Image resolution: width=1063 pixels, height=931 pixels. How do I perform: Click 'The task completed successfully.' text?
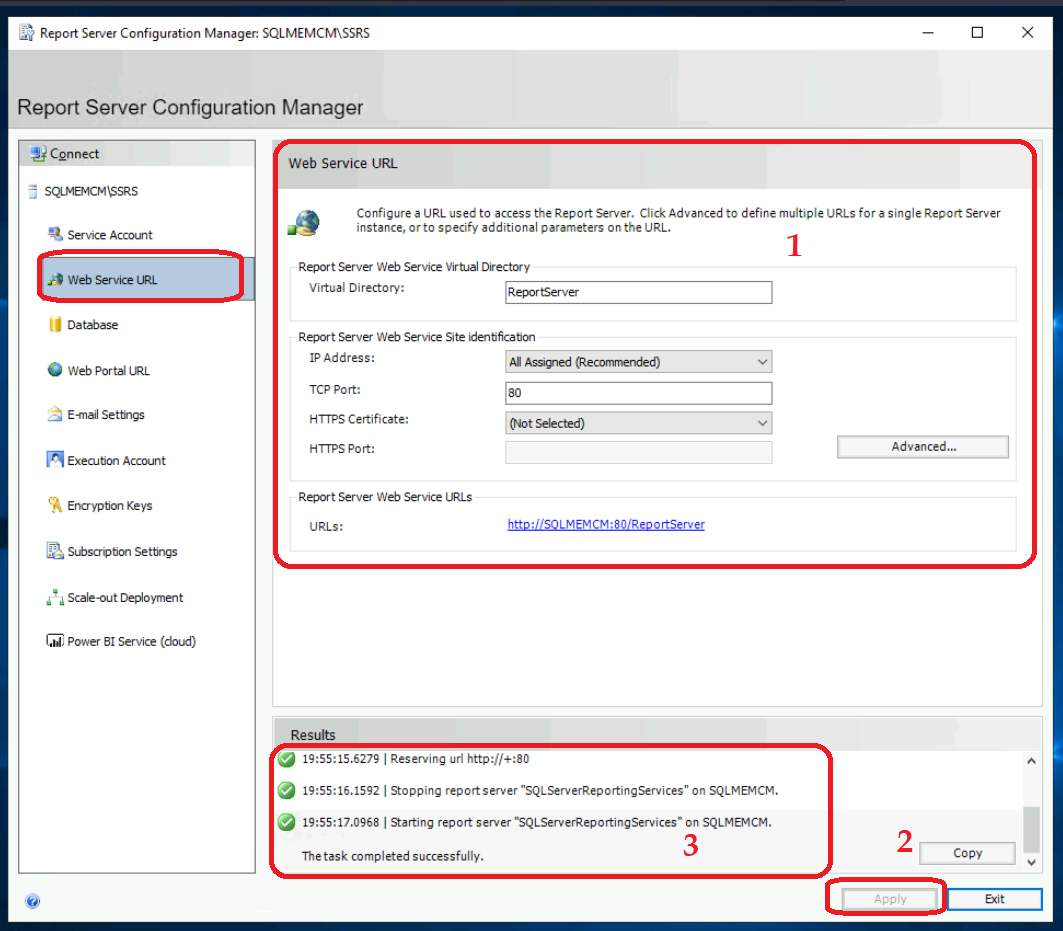pos(393,856)
